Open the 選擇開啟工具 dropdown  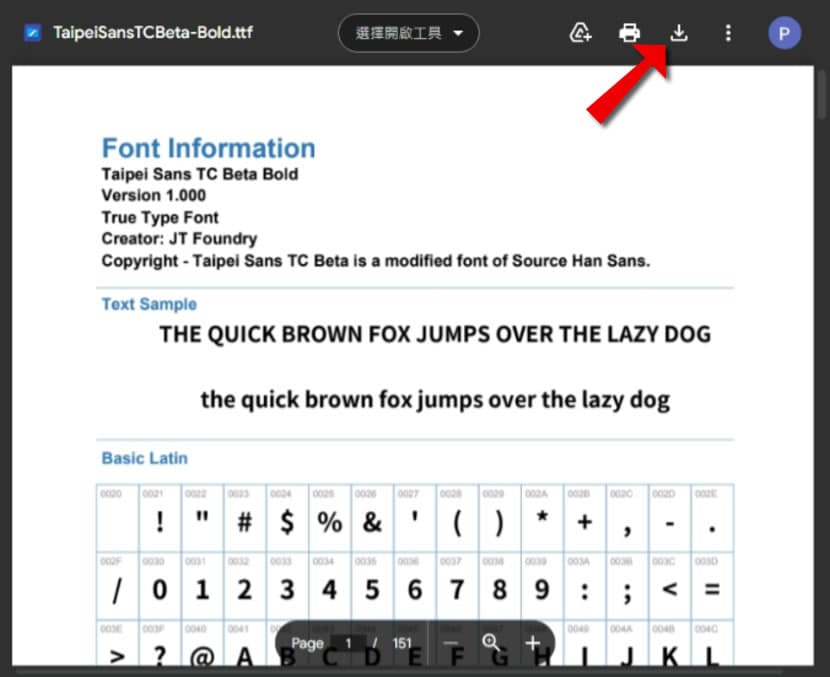click(x=409, y=33)
